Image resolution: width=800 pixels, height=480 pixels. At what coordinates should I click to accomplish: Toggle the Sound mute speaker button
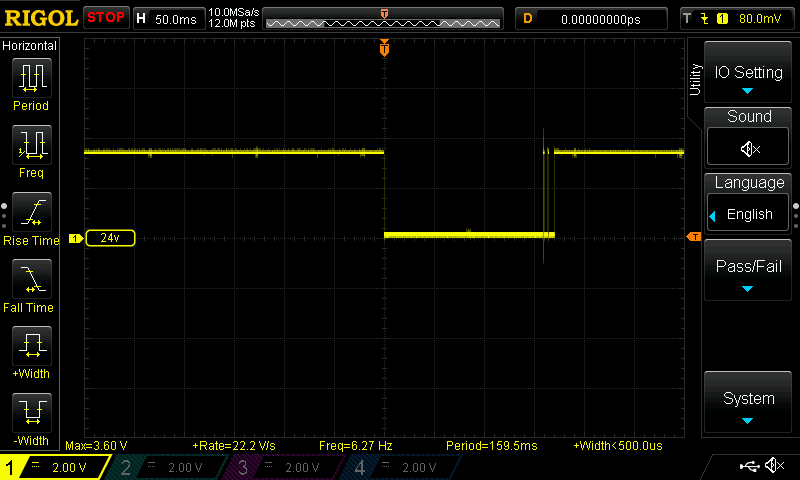point(749,148)
